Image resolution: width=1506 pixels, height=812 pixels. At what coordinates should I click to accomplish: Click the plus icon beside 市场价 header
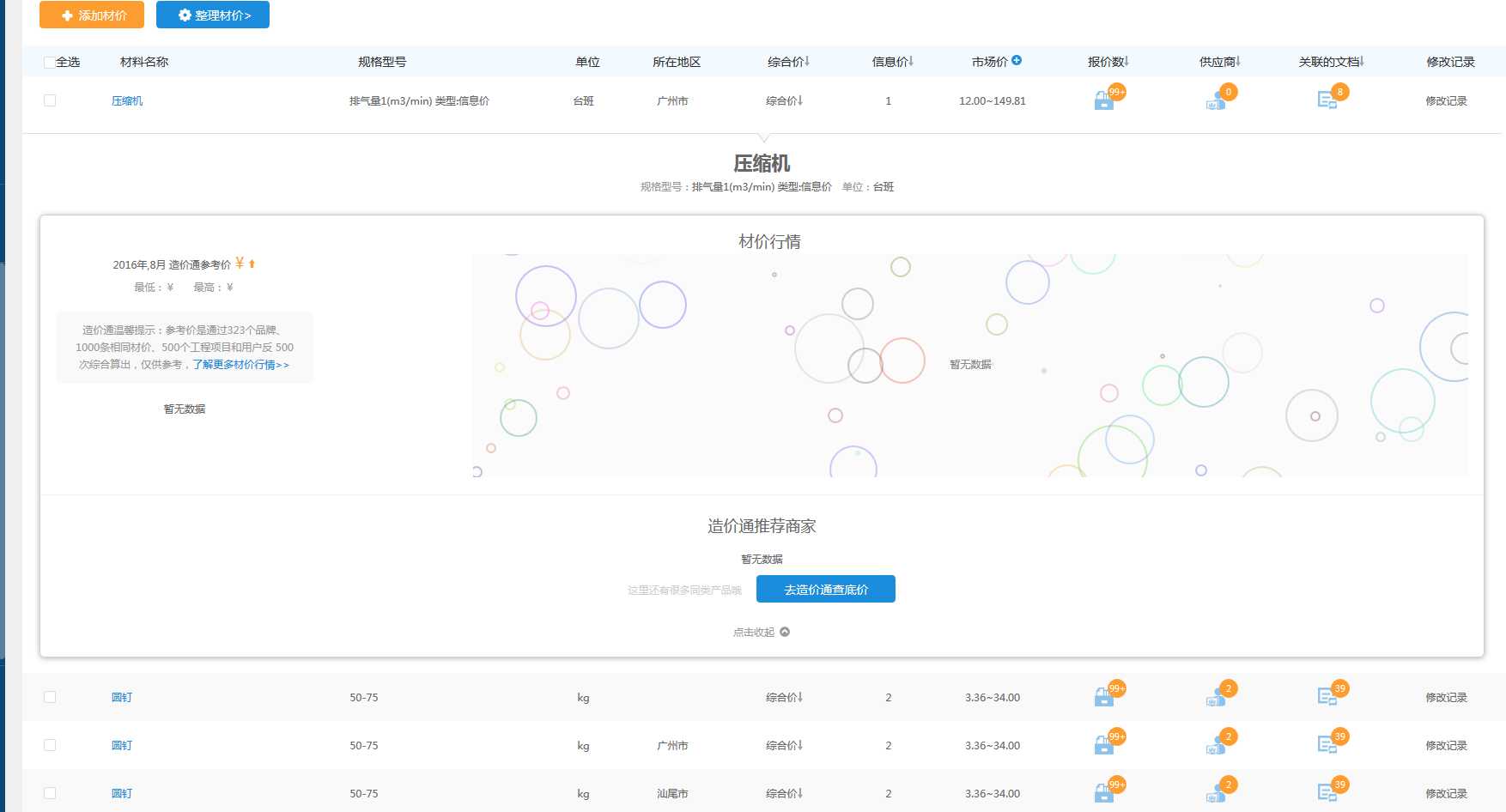pyautogui.click(x=1017, y=60)
